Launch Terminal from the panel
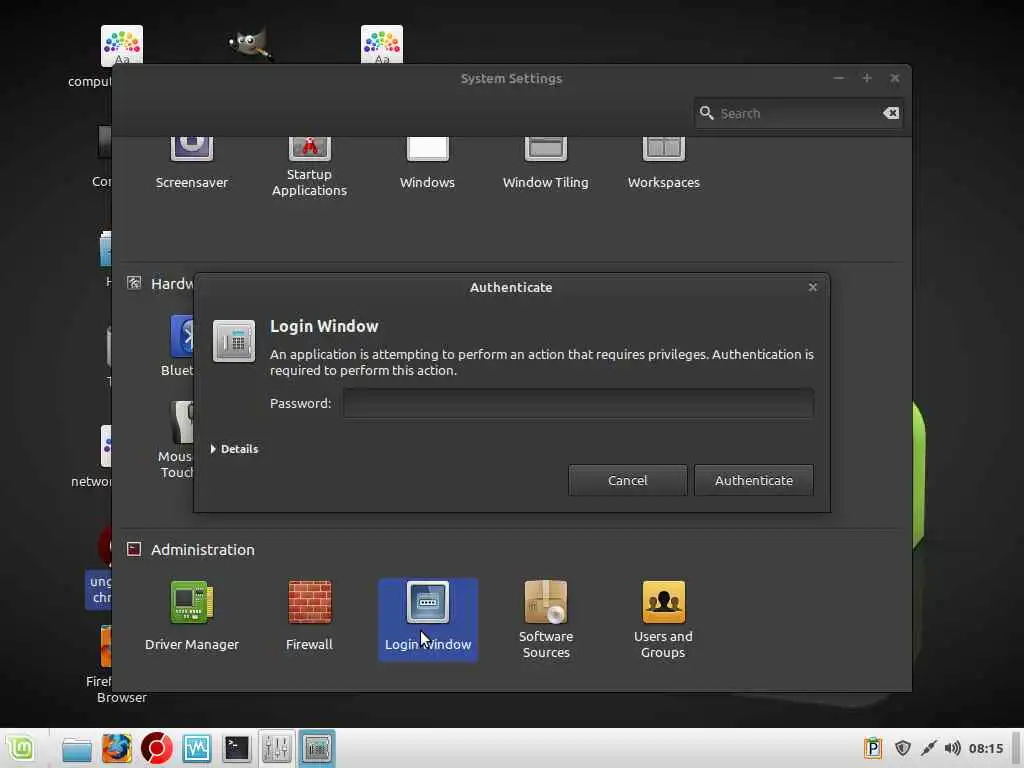The height and width of the screenshot is (768, 1024). pyautogui.click(x=236, y=748)
